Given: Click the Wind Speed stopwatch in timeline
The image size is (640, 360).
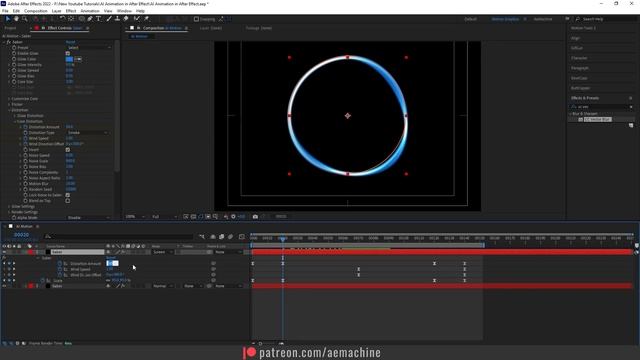Looking at the screenshot, I should pos(60,269).
